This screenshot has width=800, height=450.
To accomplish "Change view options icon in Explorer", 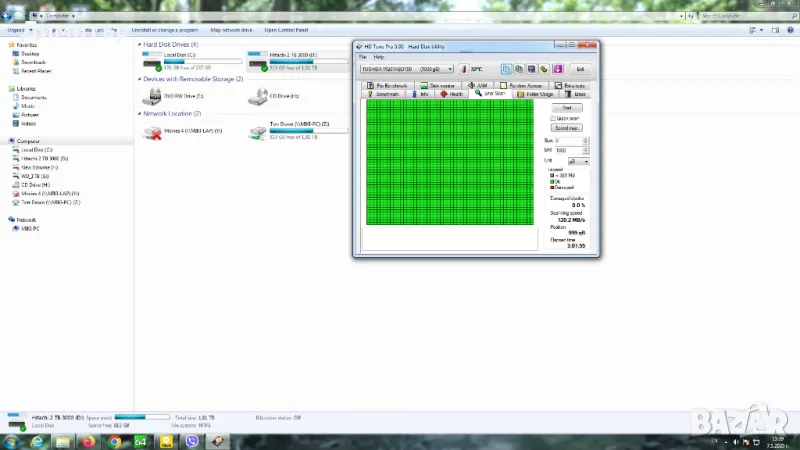I will pos(753,30).
